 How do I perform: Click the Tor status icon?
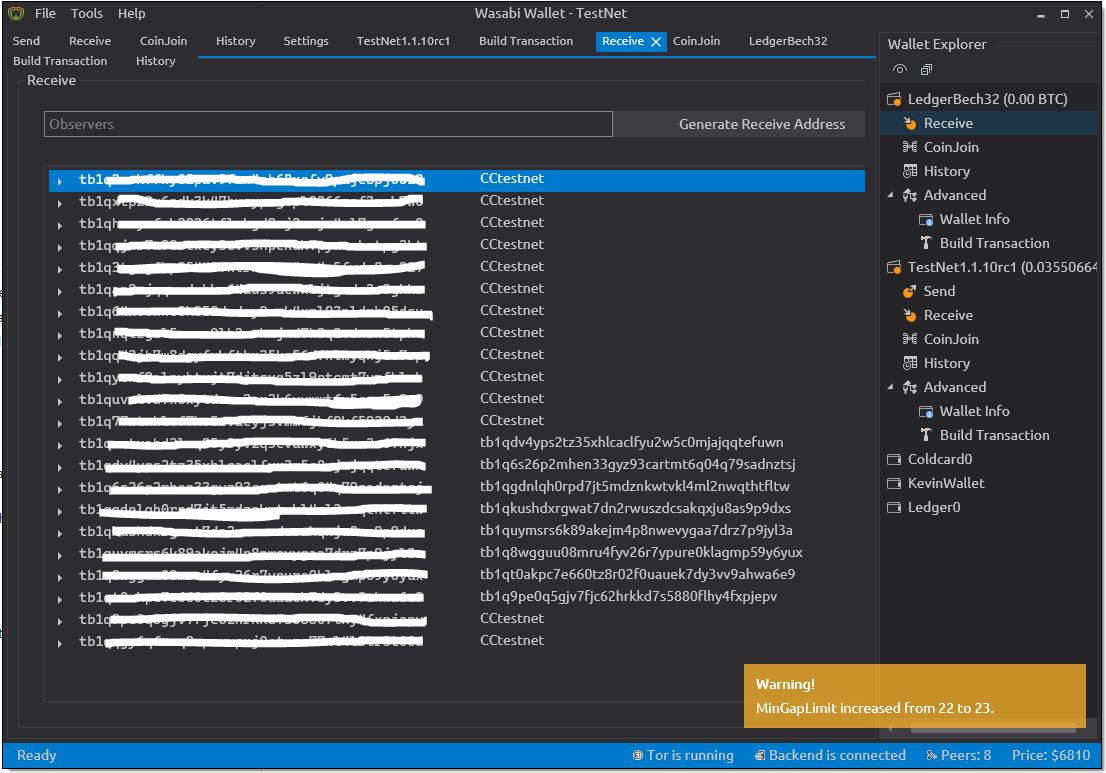pos(638,755)
